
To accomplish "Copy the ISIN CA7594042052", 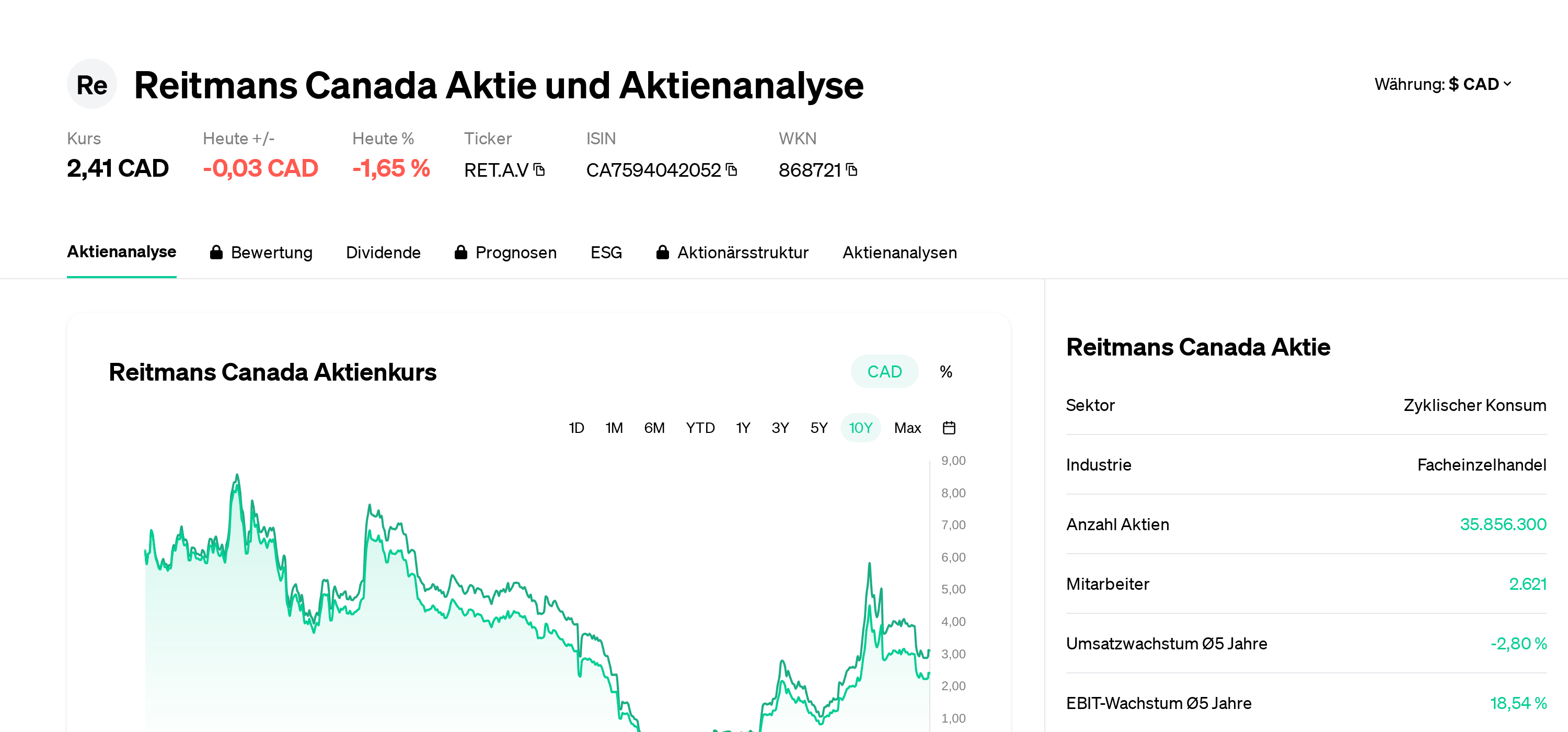I will coord(732,170).
